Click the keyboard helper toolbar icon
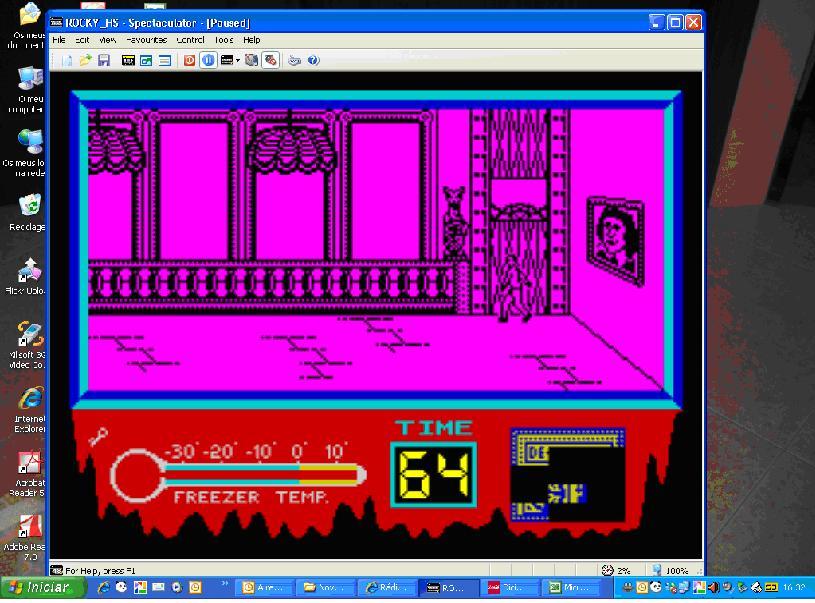The width and height of the screenshot is (815, 603). point(252,60)
